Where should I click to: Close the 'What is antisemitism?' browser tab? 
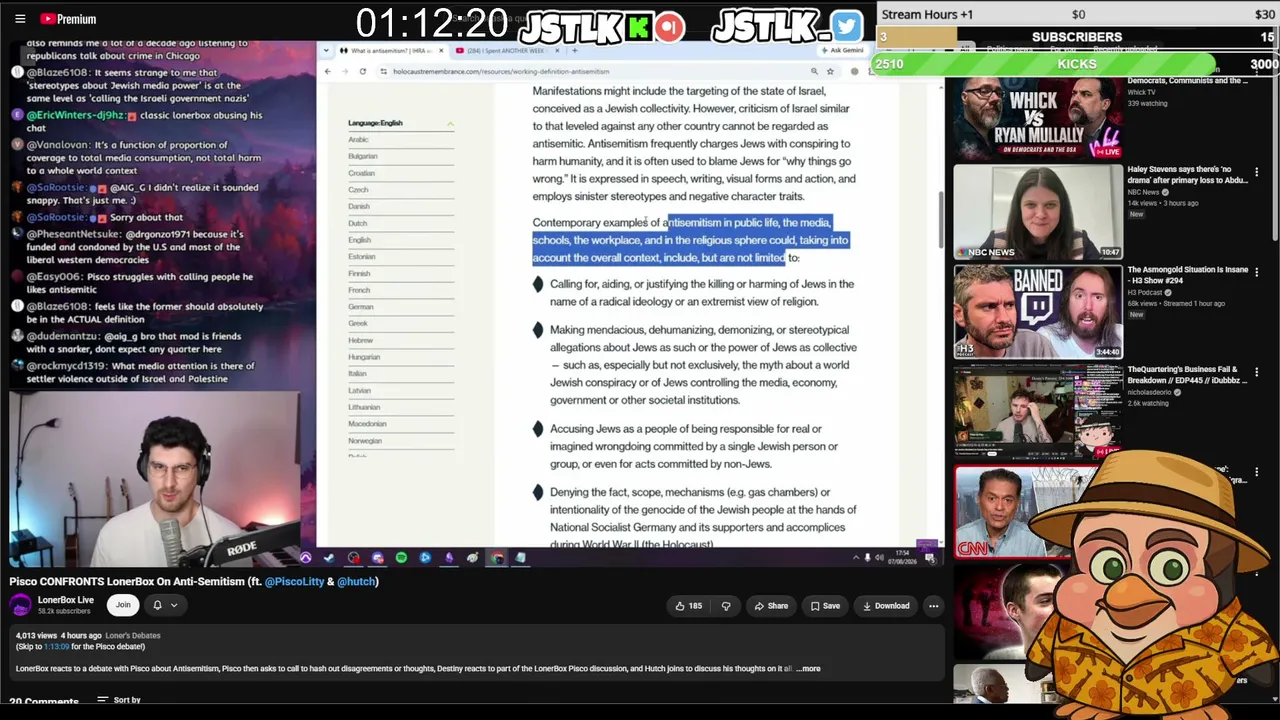(441, 51)
